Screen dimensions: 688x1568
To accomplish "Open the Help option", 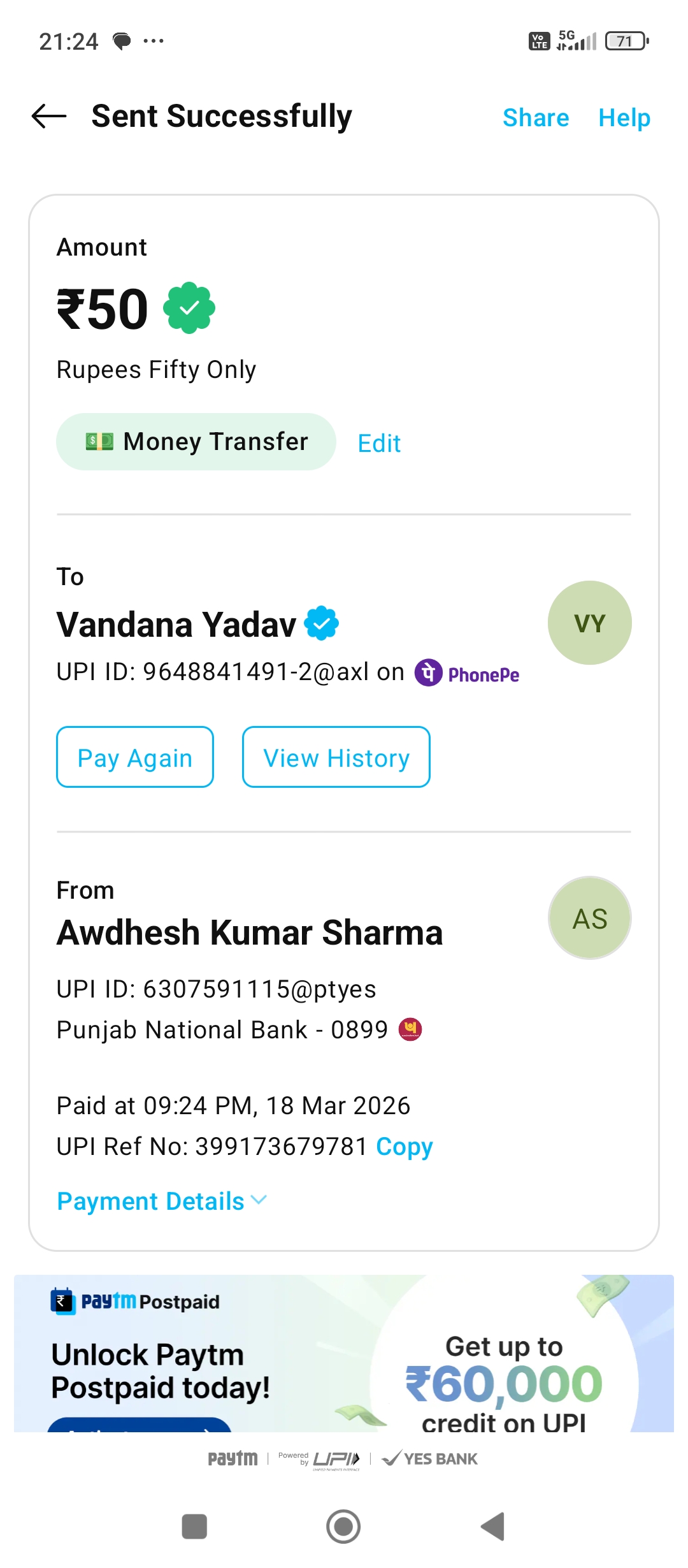I will pos(624,118).
